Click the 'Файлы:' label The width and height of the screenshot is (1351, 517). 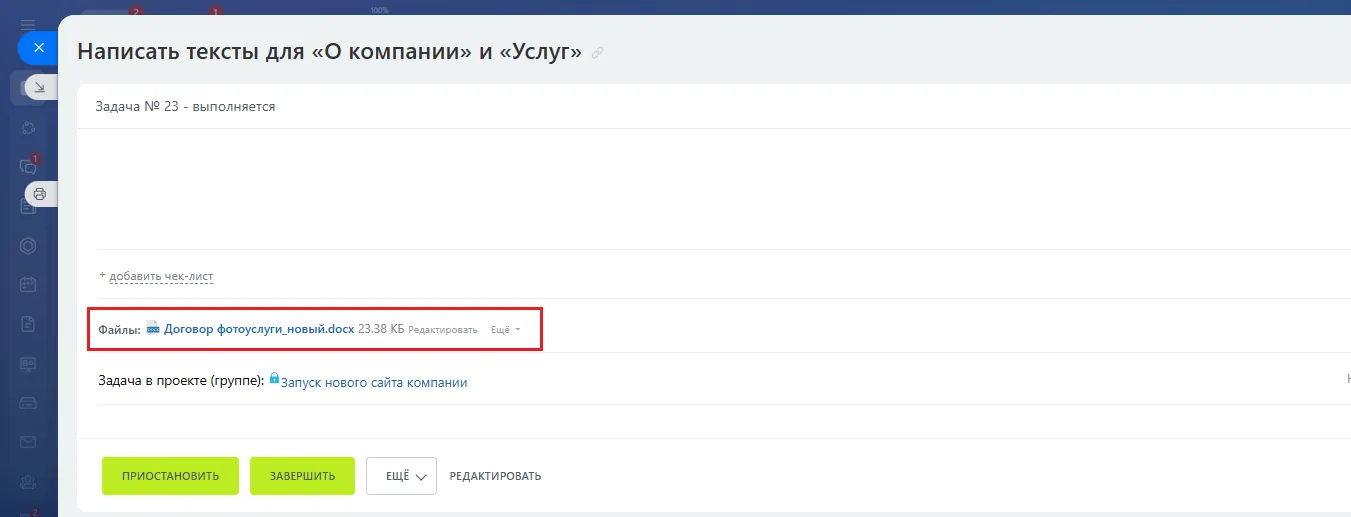120,329
